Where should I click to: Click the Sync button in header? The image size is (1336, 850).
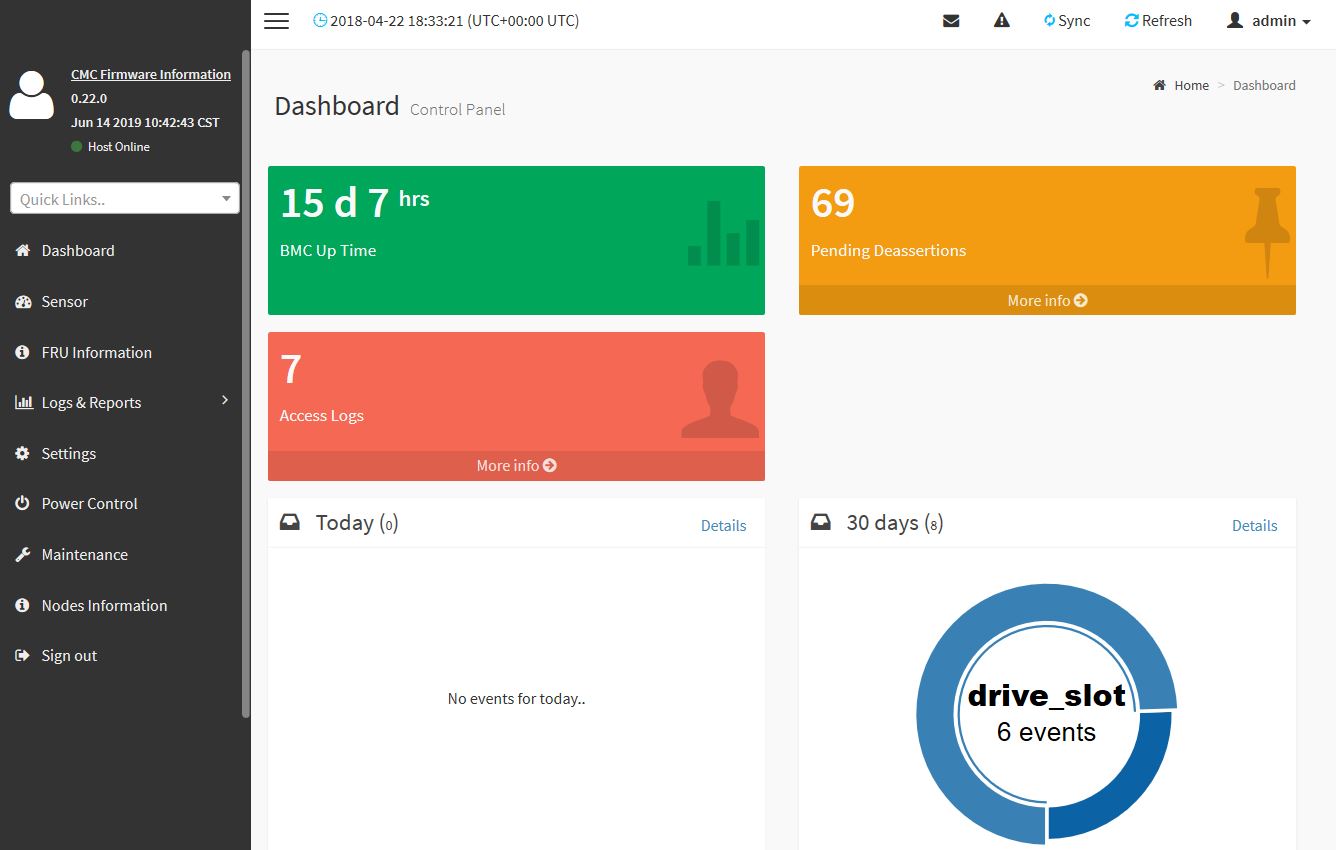[1066, 21]
